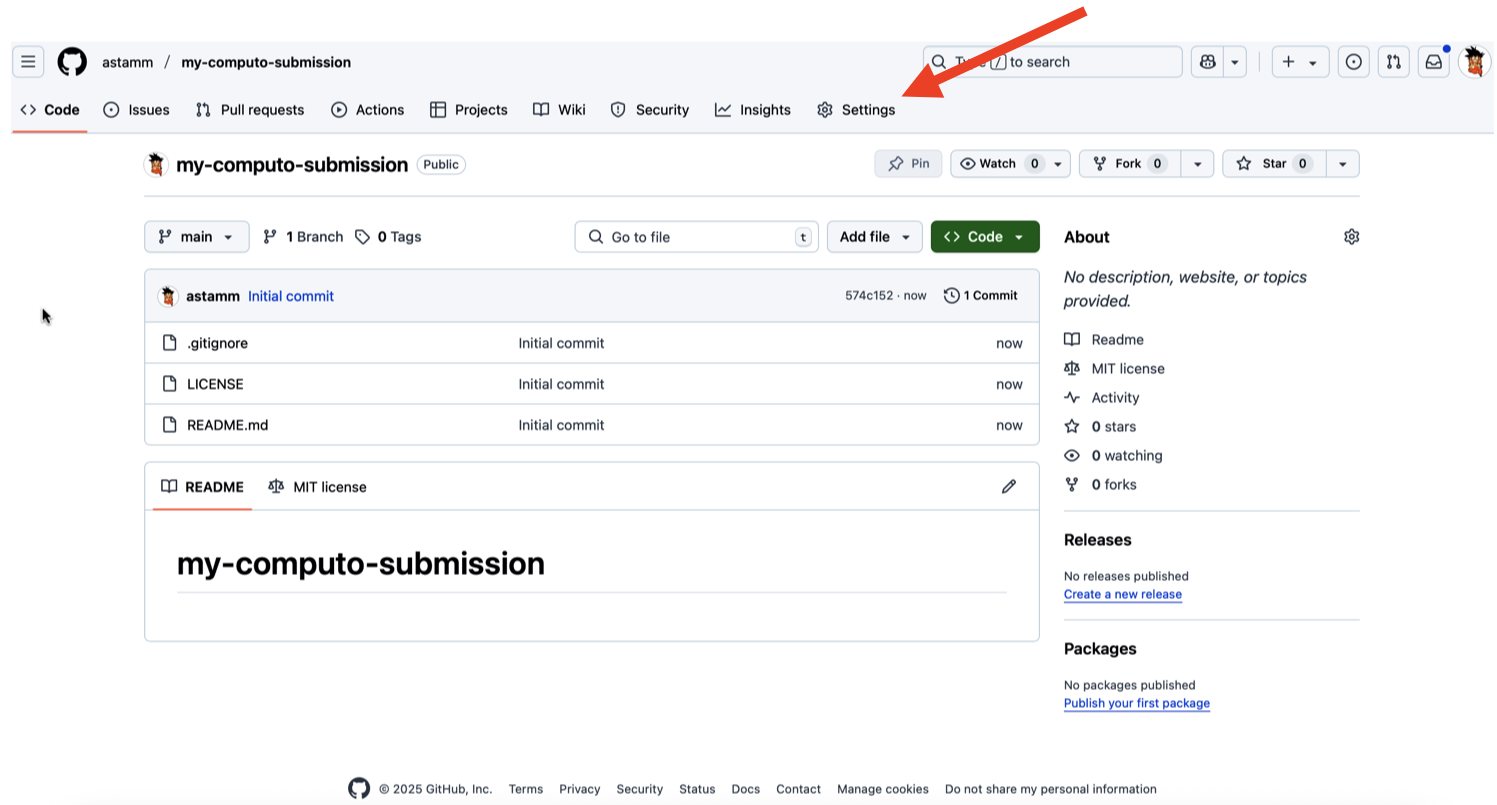Open the Watch notifications dropdown
Screen dimensions: 1497x805
[x=1010, y=164]
